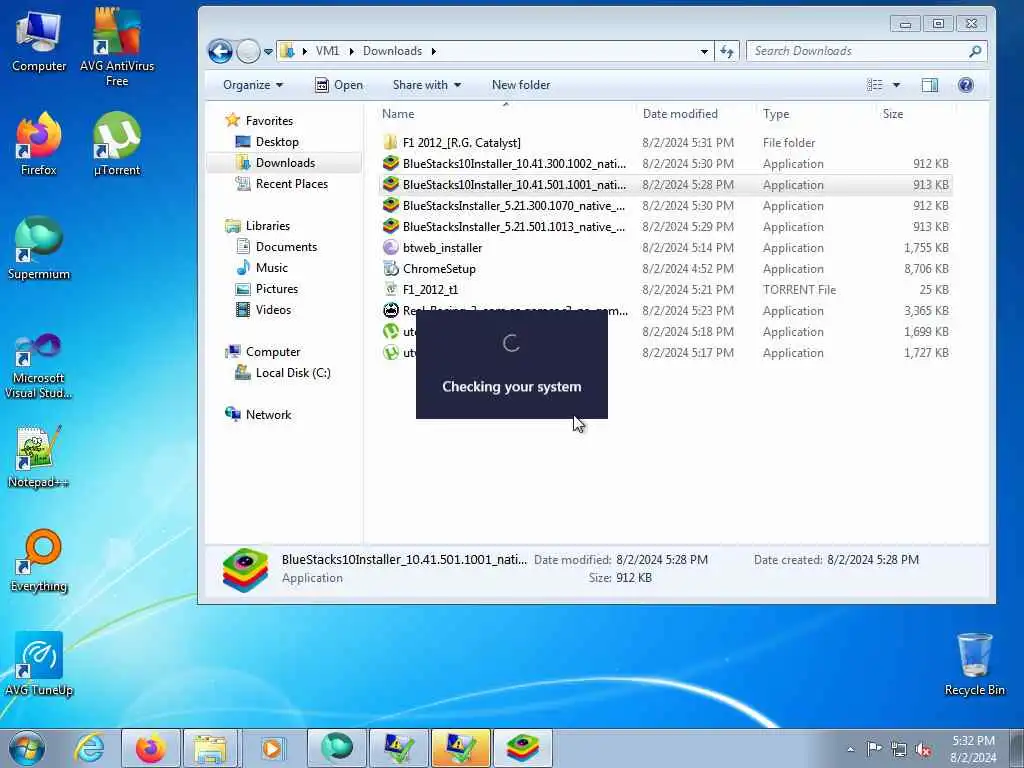This screenshot has height=768, width=1024.
Task: Open the Recycle Bin
Action: (974, 664)
